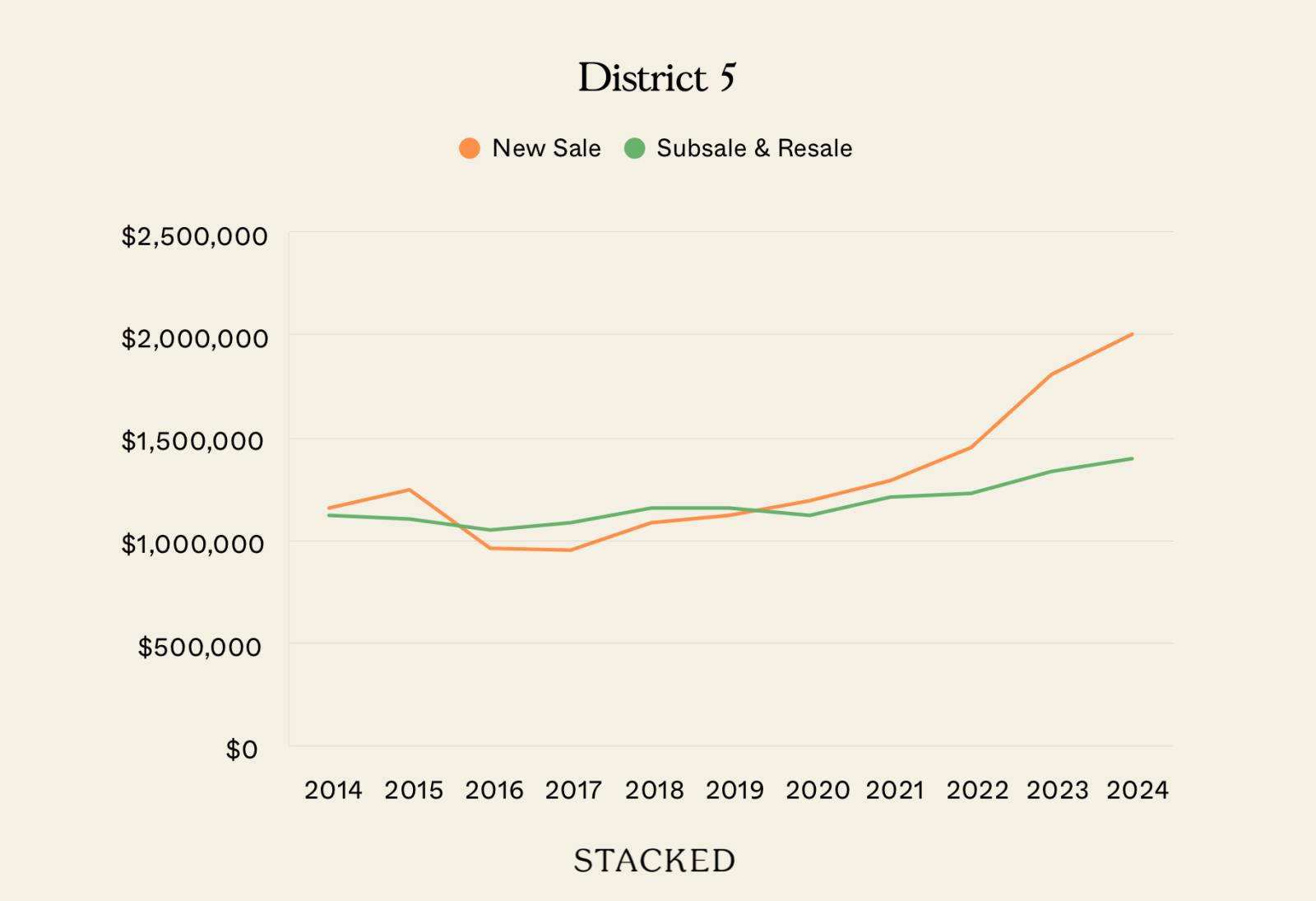
Task: Click the orange line's 2015 peak
Action: [410, 490]
